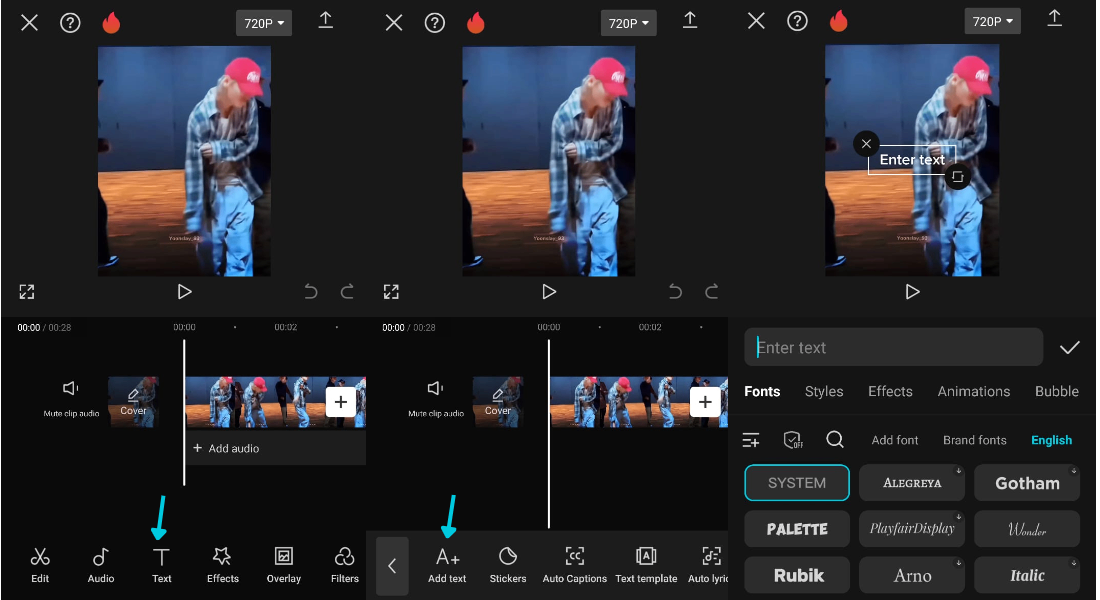Viewport: 1100px width, 600px height.
Task: Open Stickers in middle screen
Action: tap(508, 565)
